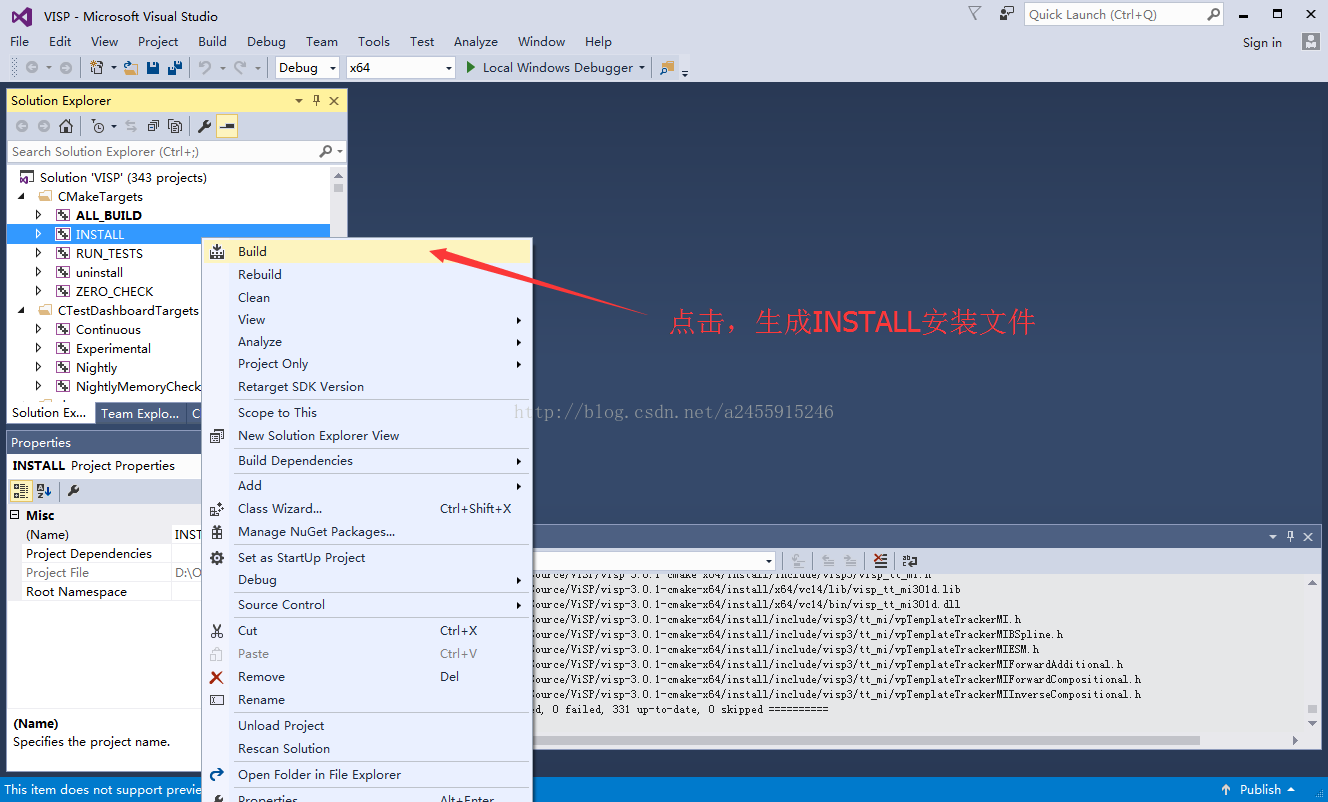Select Retarget SDK Version entry
The width and height of the screenshot is (1328, 802).
point(367,387)
